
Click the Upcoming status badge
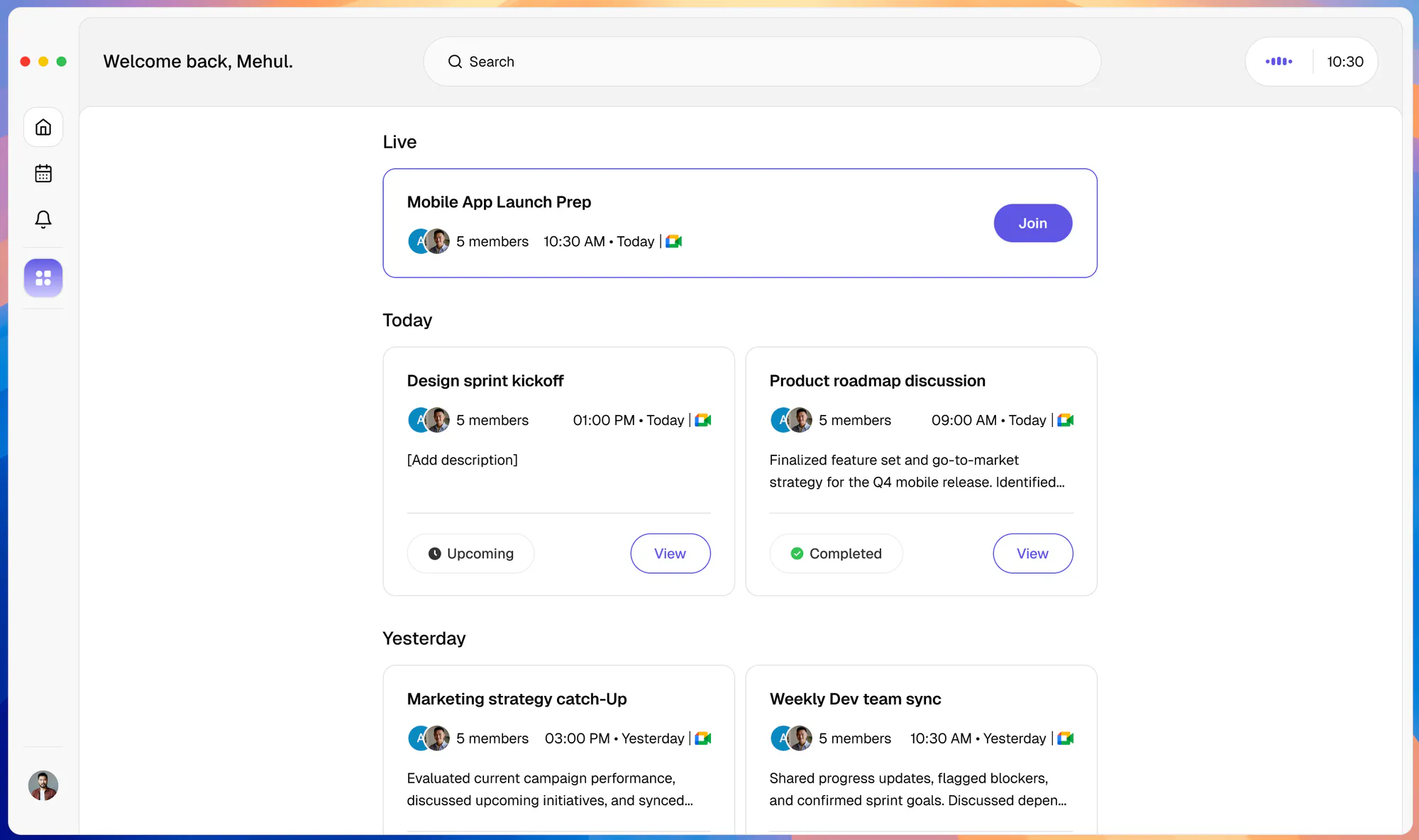470,553
